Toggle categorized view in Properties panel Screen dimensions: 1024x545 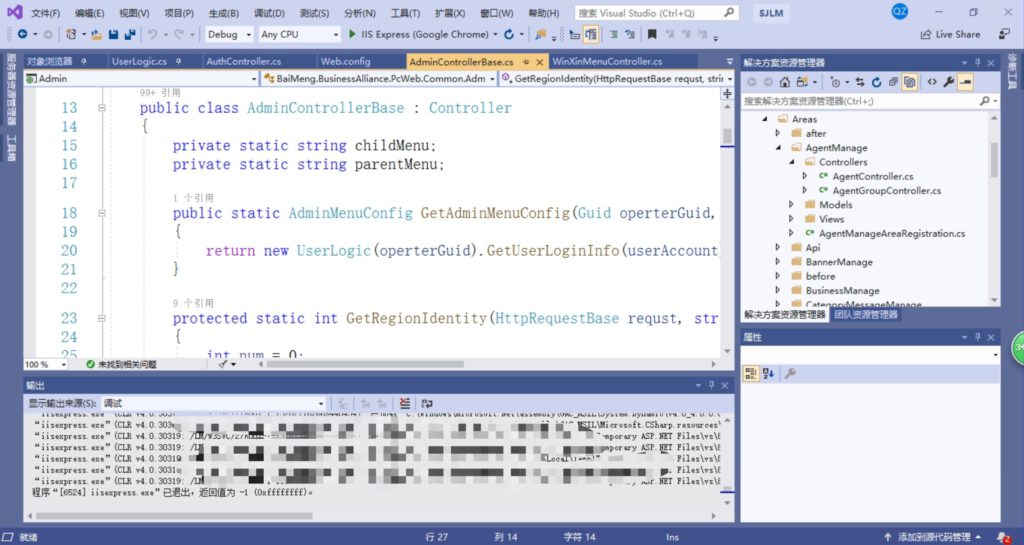(x=751, y=373)
